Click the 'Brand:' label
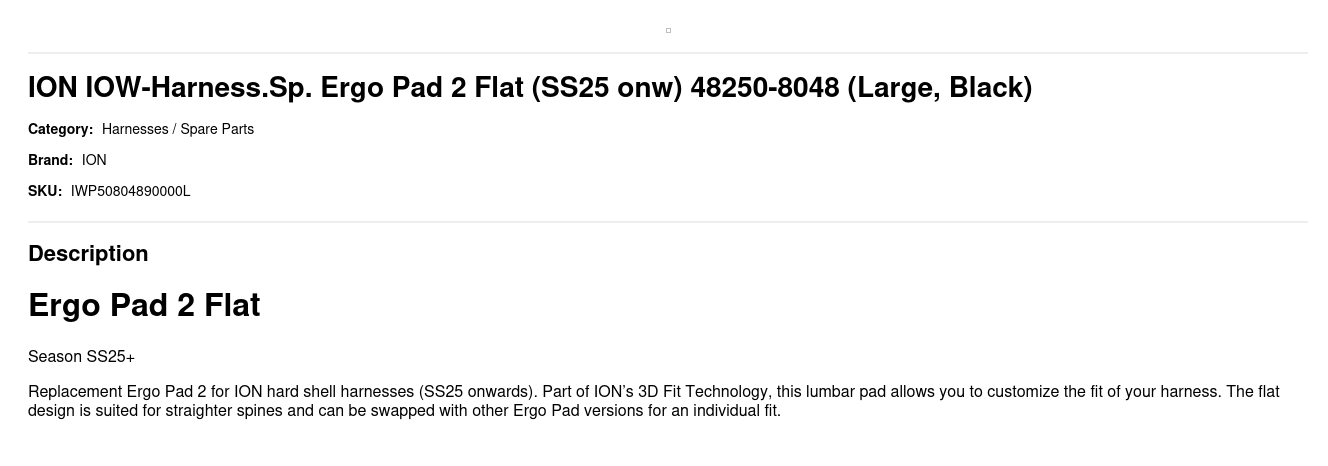Image resolution: width=1328 pixels, height=466 pixels. [50, 160]
